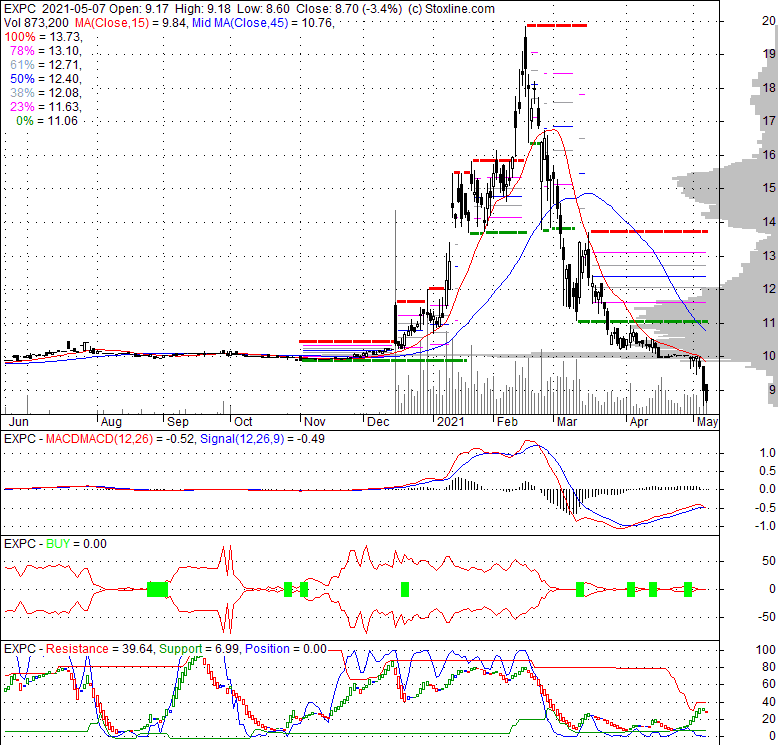Click the green BUY signal marker in mid-December
780x745 pixels.
pos(405,589)
